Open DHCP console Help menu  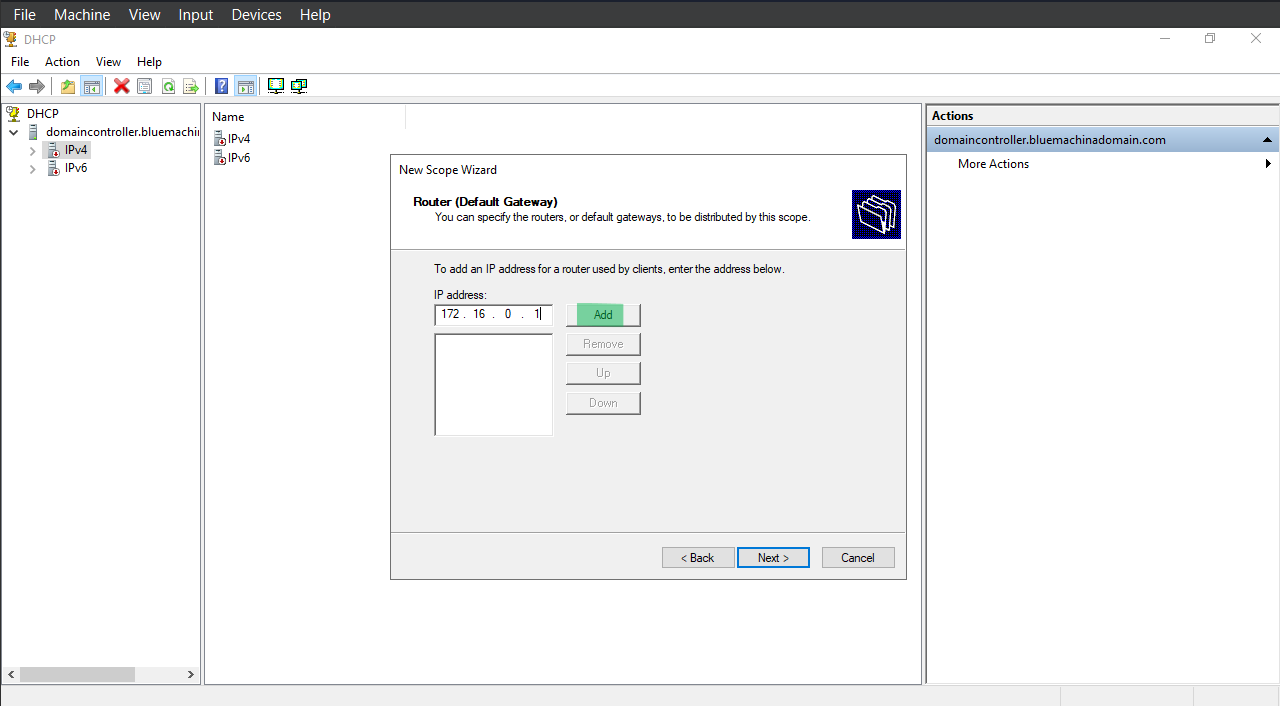click(x=149, y=62)
